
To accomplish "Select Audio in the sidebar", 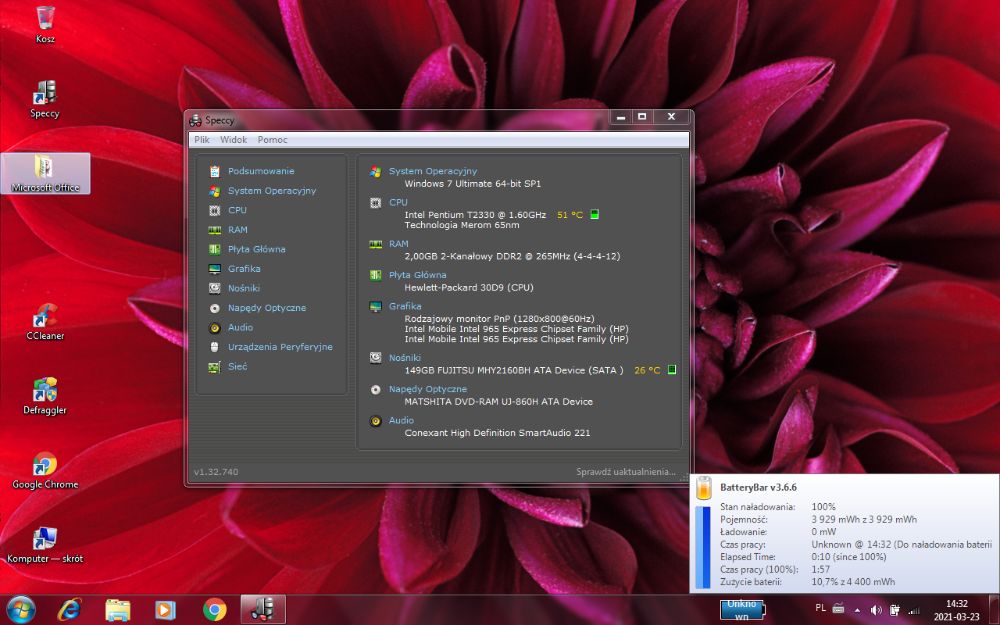I will pyautogui.click(x=240, y=327).
